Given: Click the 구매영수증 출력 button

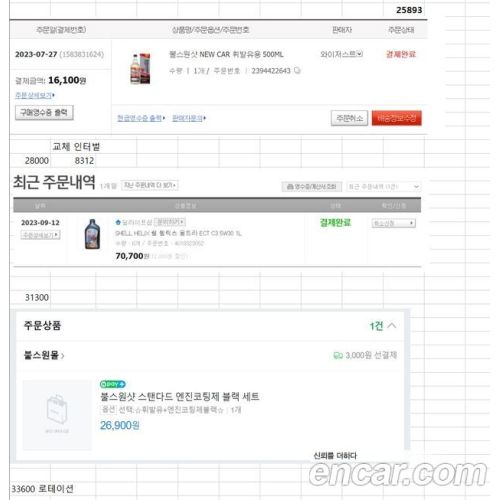Looking at the screenshot, I should pyautogui.click(x=44, y=112).
